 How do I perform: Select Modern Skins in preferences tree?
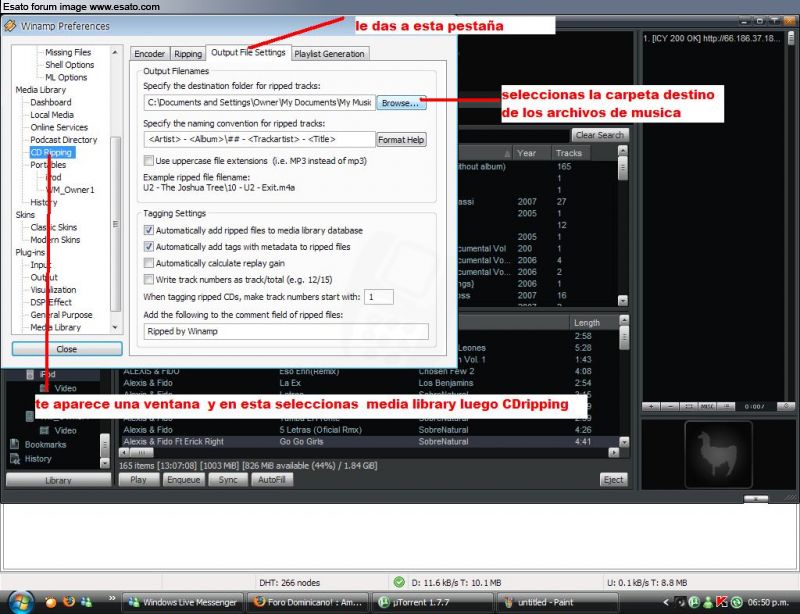[x=55, y=239]
